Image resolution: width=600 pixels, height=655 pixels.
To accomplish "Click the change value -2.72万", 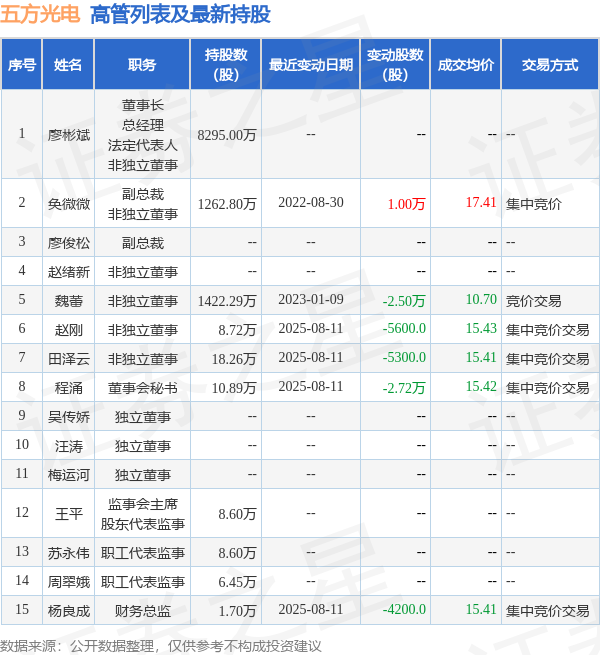I will click(404, 388).
